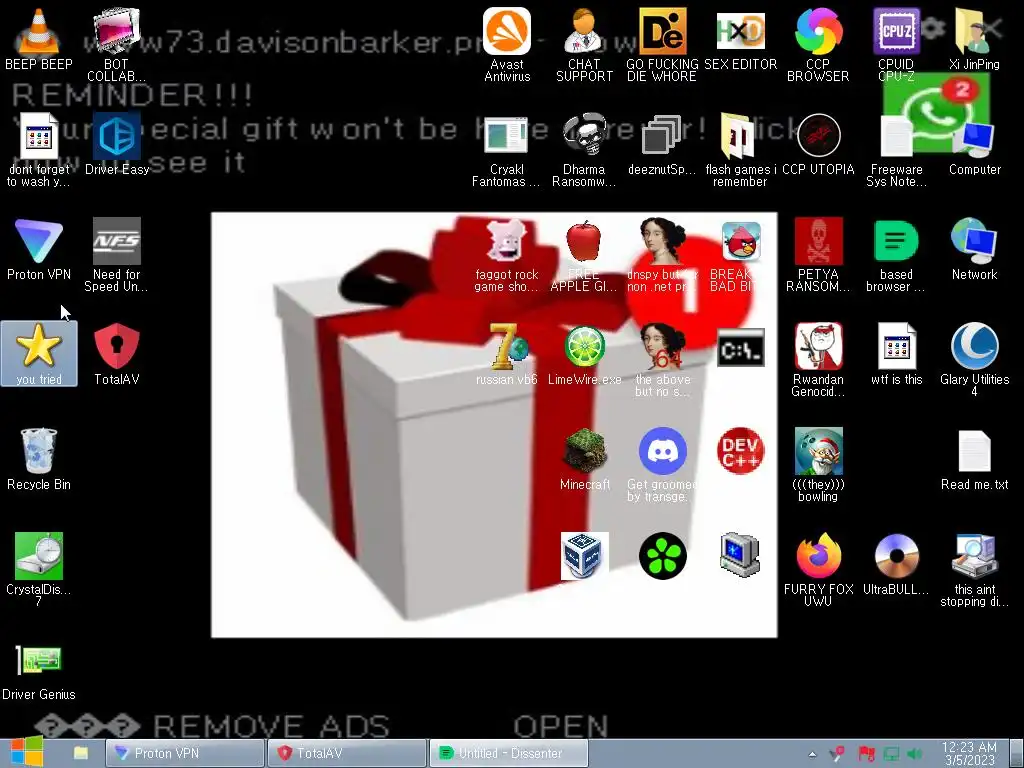Screen dimensions: 1024x768
Task: Open the taskbar clock showing 12:23 AM
Action: click(969, 753)
